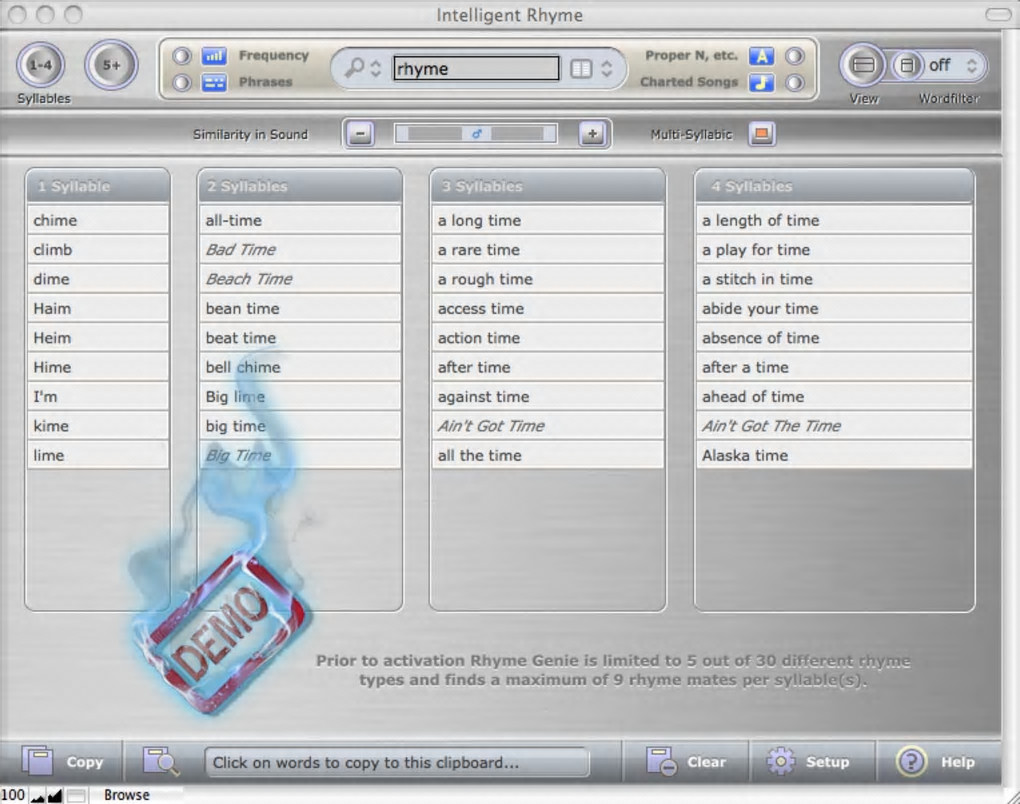Select the phrase 'access time'
The width and height of the screenshot is (1020, 804).
tap(548, 308)
